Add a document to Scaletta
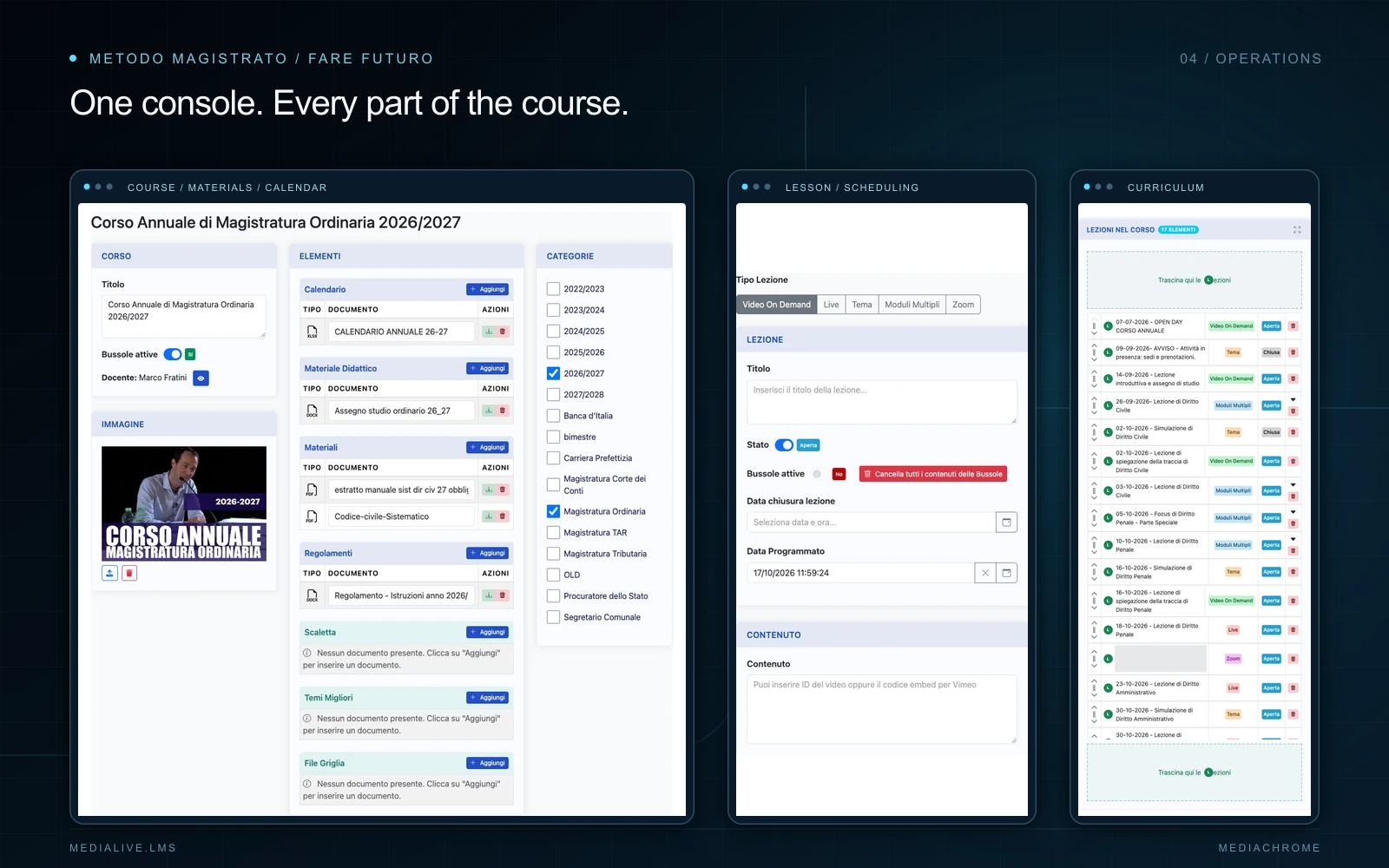The width and height of the screenshot is (1389, 868). tap(488, 632)
